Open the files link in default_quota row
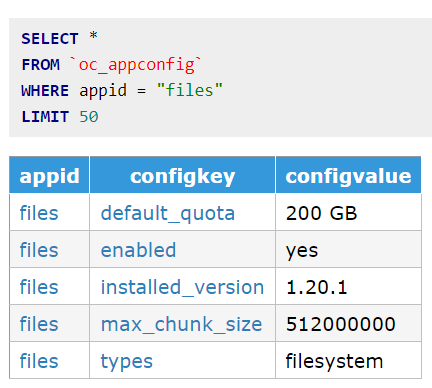This screenshot has width=432, height=388. point(39,213)
